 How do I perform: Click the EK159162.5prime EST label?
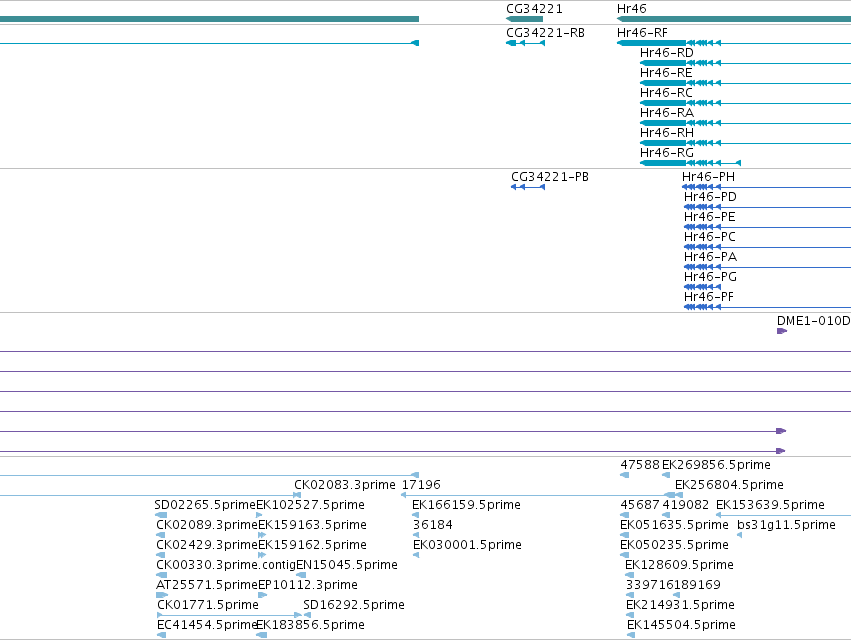coord(313,545)
